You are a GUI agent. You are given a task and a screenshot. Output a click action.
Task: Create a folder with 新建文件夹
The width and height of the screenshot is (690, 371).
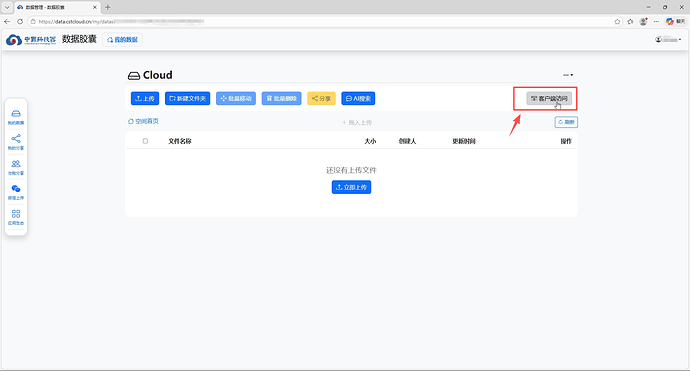tap(187, 99)
